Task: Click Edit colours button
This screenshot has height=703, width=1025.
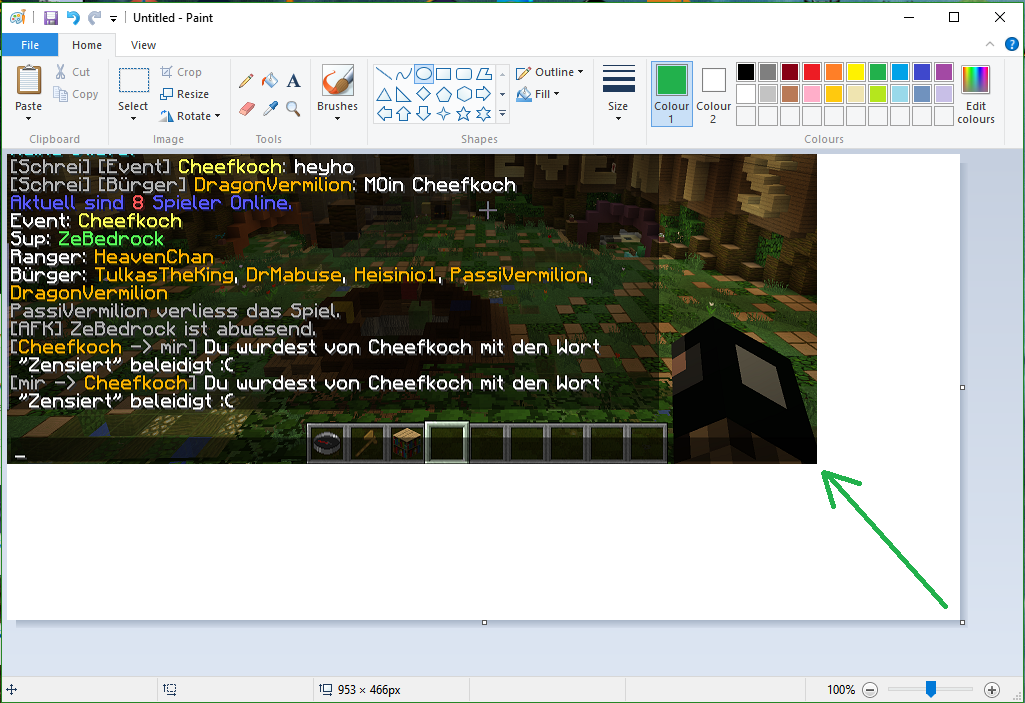Action: tap(975, 93)
